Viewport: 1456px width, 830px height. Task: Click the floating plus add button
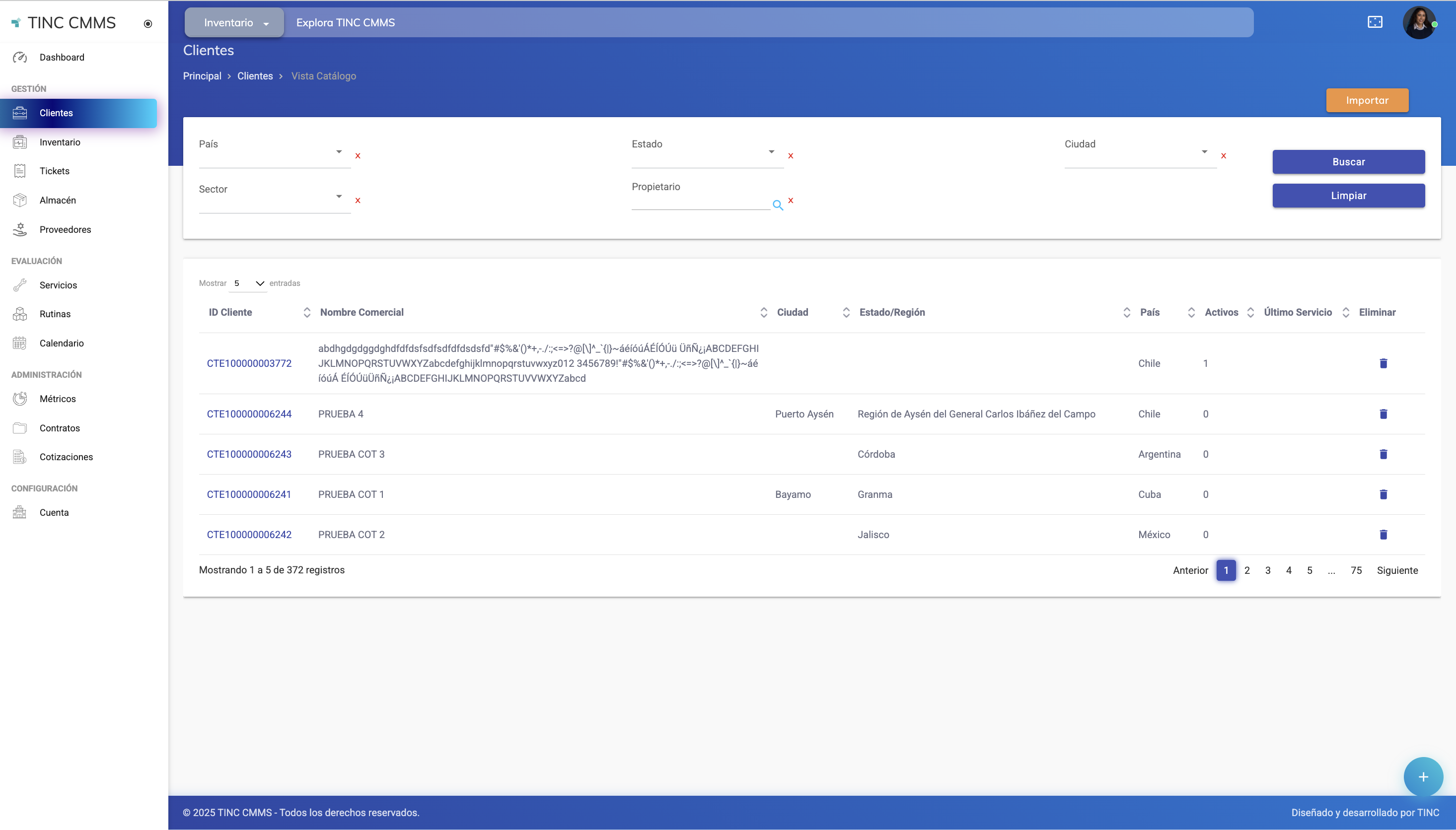click(x=1423, y=776)
